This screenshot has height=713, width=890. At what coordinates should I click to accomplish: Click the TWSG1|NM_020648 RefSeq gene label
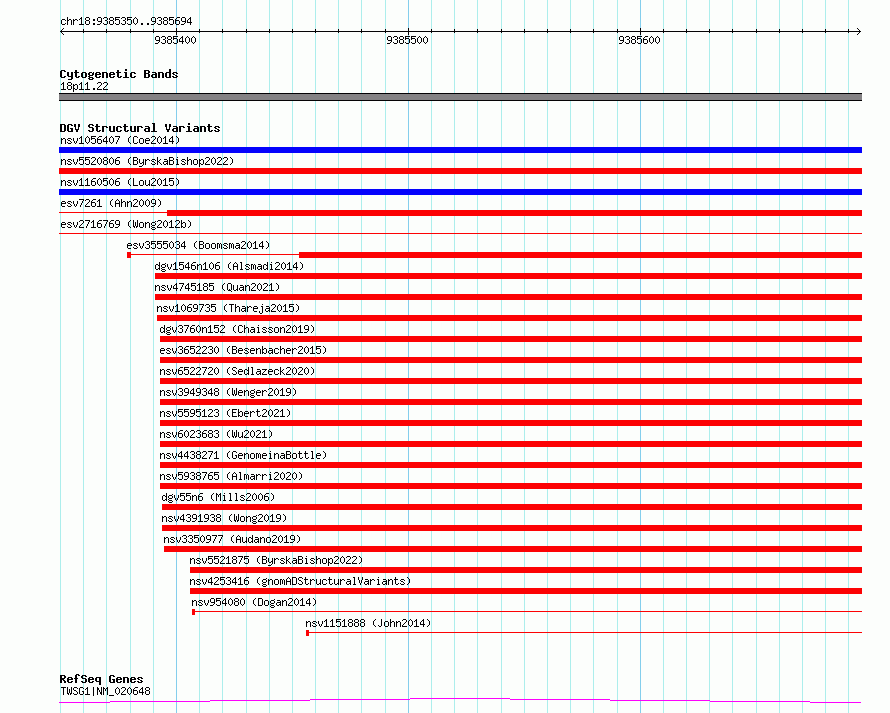[x=106, y=691]
